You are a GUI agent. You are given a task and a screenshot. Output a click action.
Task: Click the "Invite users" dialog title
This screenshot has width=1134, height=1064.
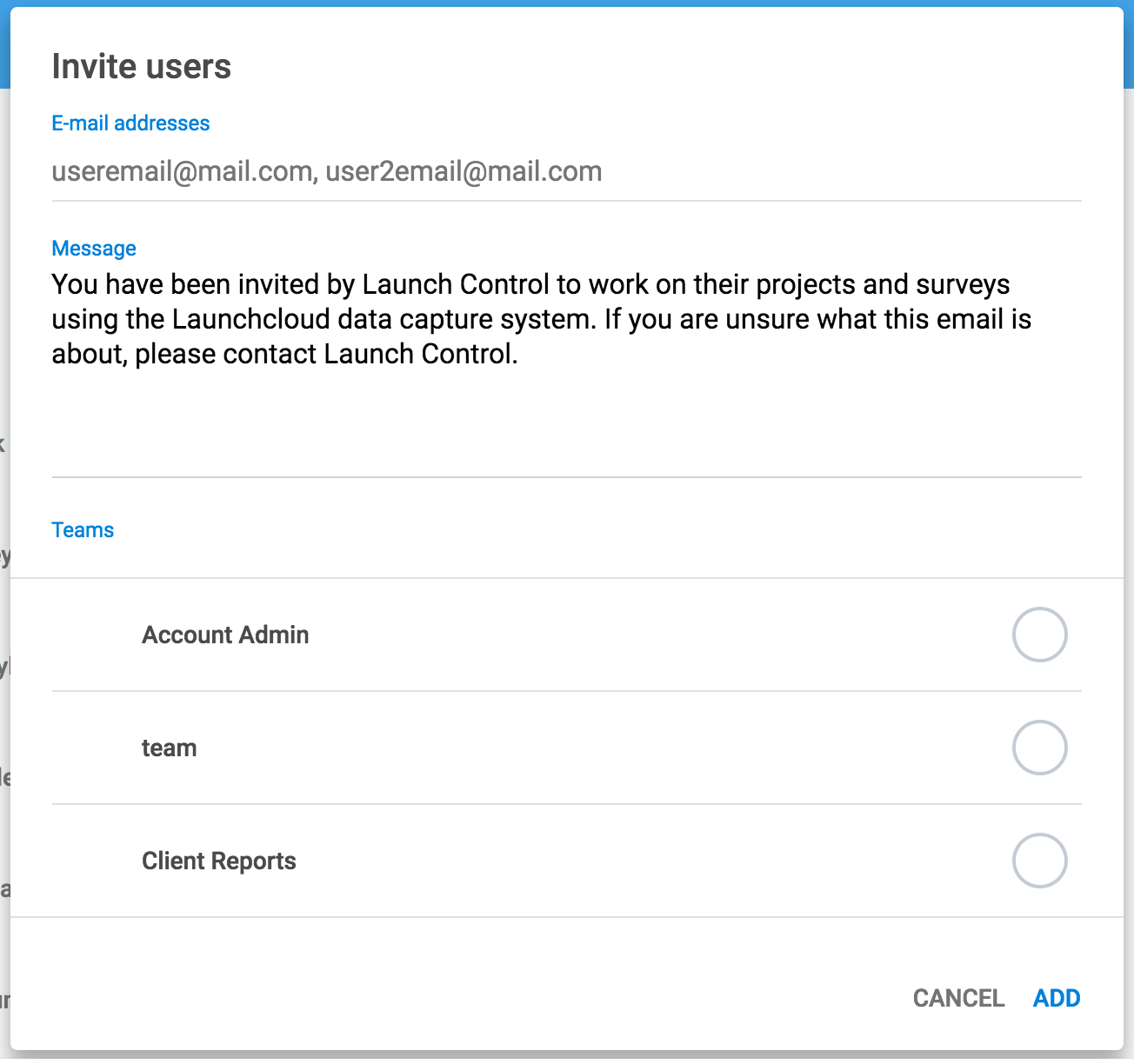click(141, 67)
